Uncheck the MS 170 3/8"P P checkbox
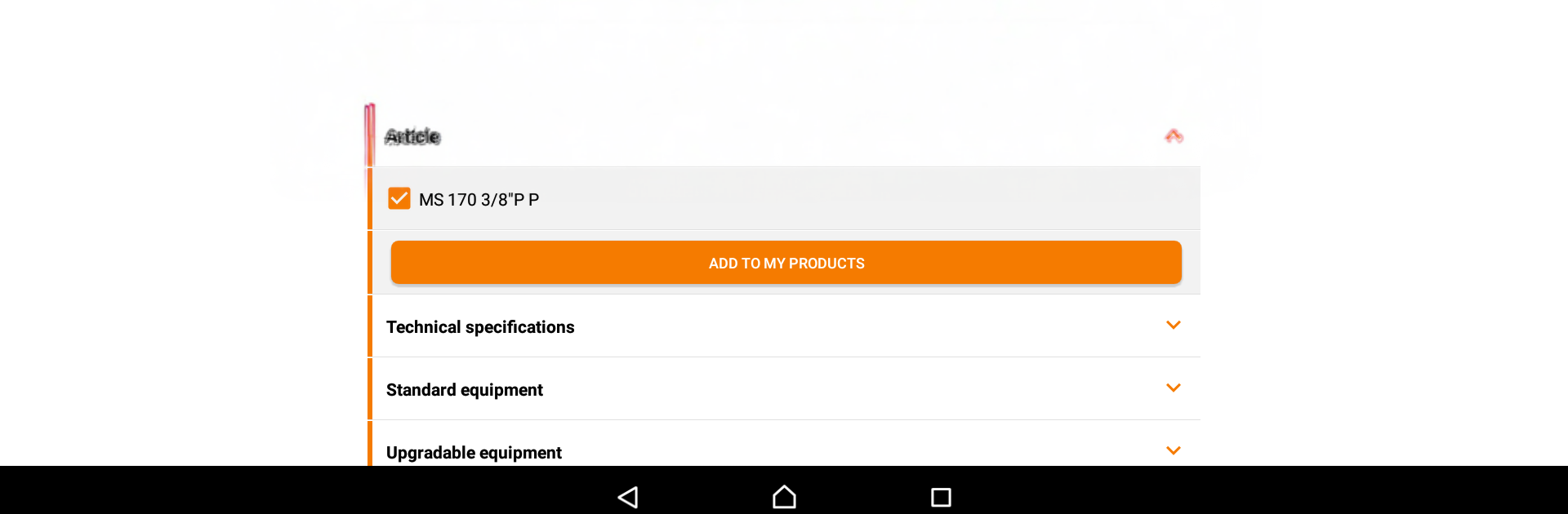The height and width of the screenshot is (514, 1568). point(399,199)
